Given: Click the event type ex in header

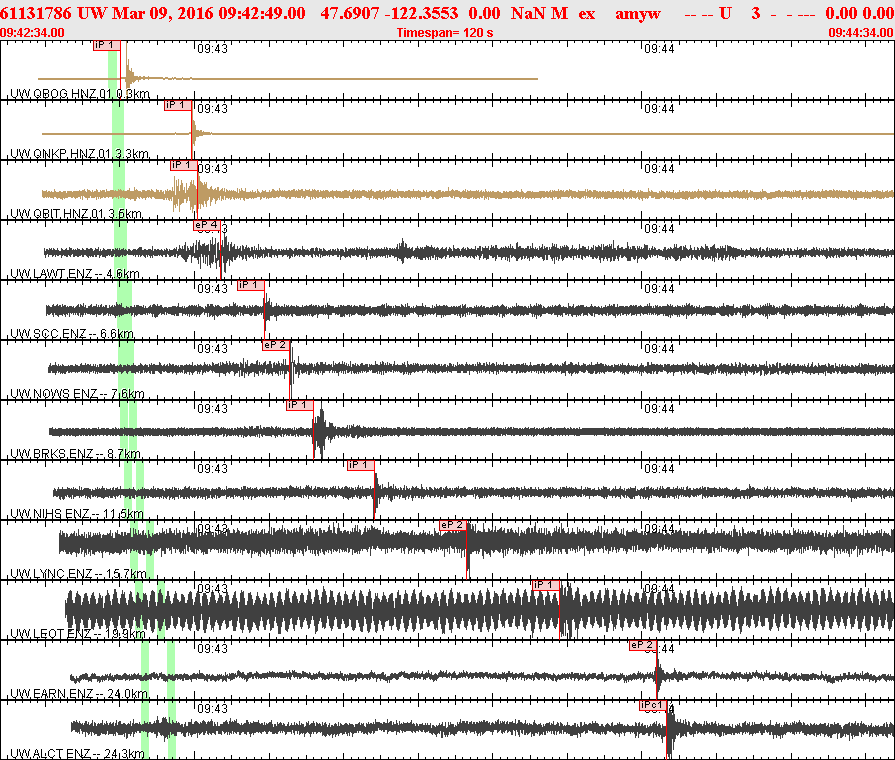Looking at the screenshot, I should point(587,13).
